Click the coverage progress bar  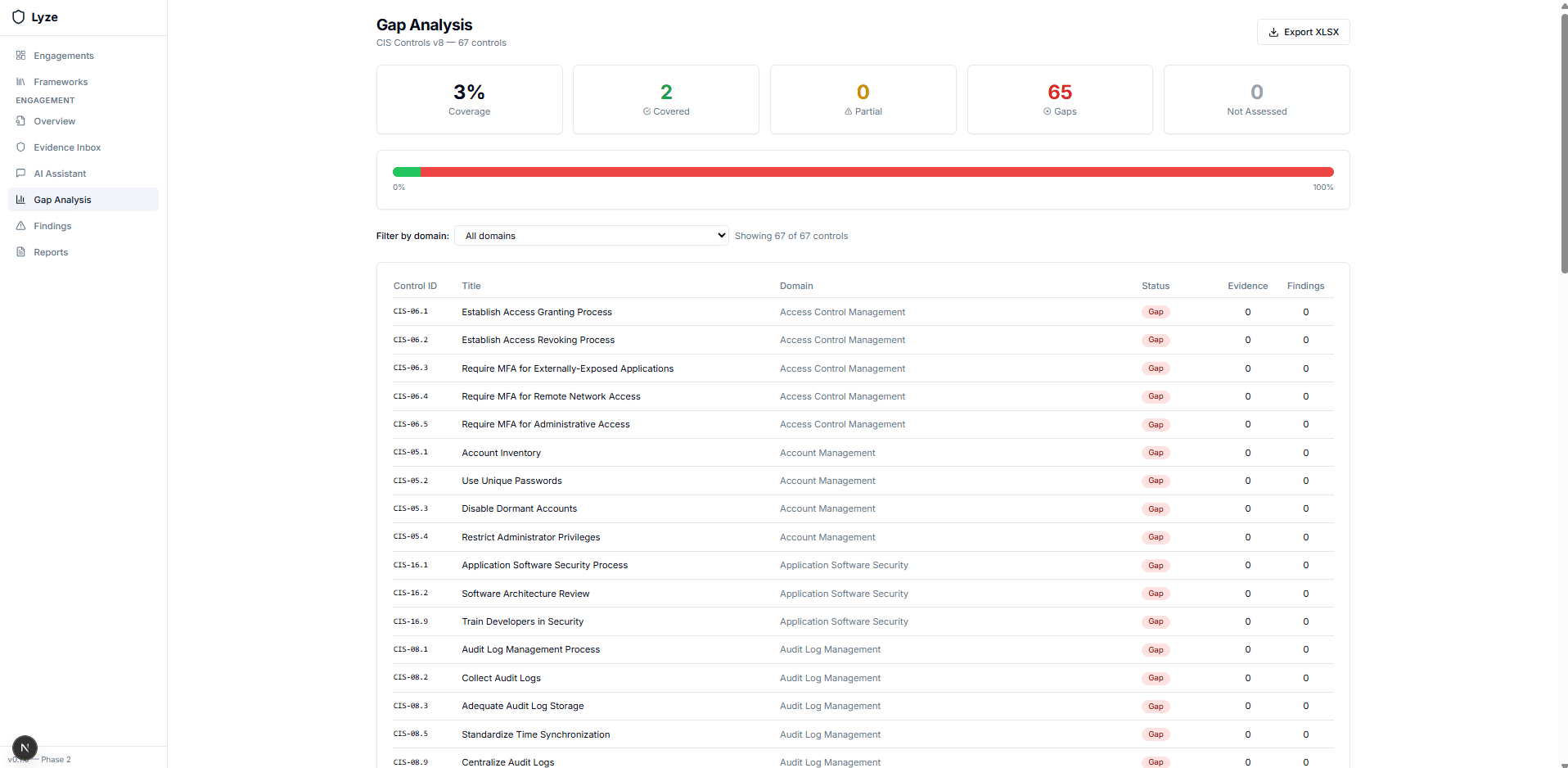point(863,172)
